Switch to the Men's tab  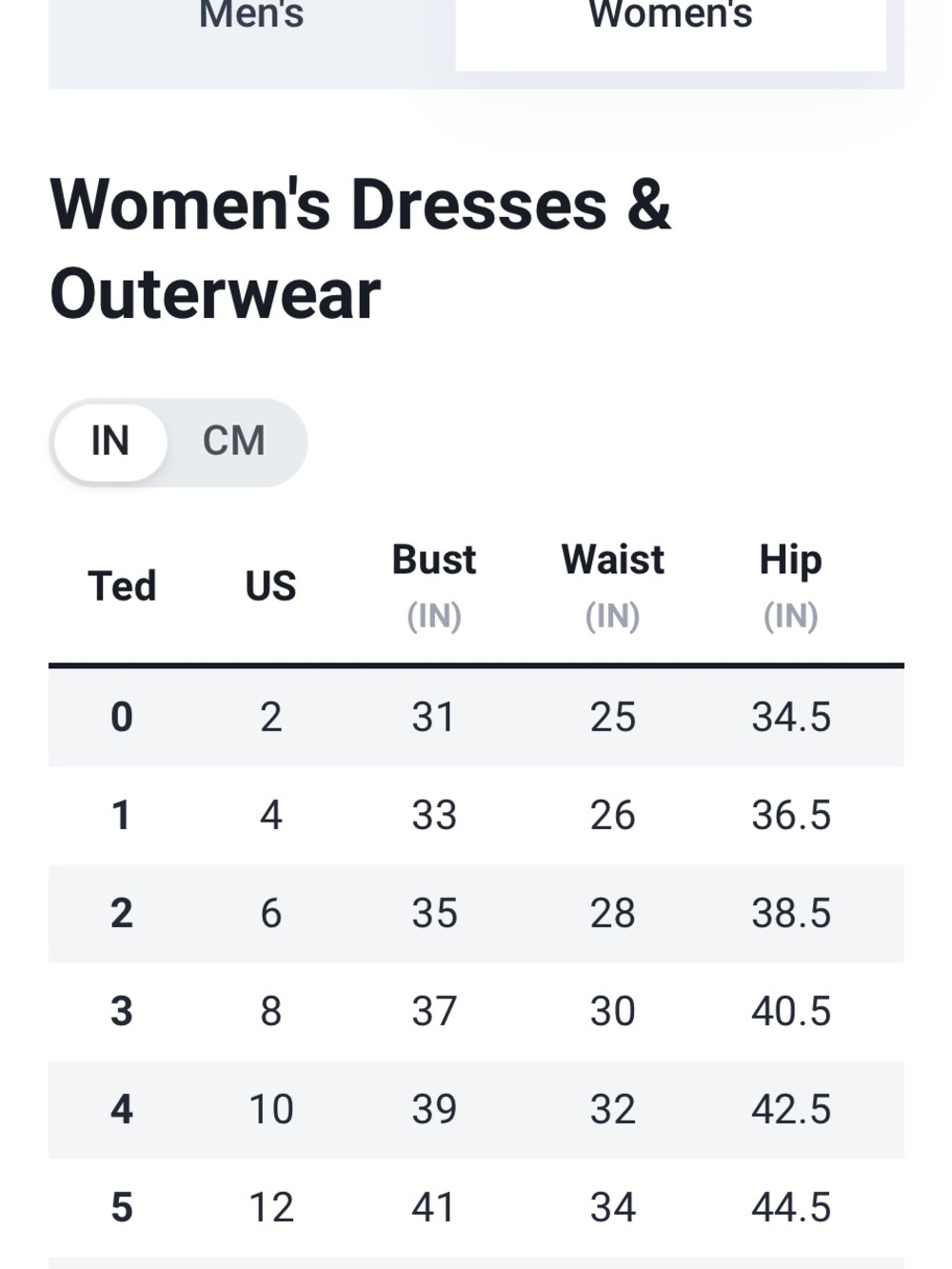[251, 29]
